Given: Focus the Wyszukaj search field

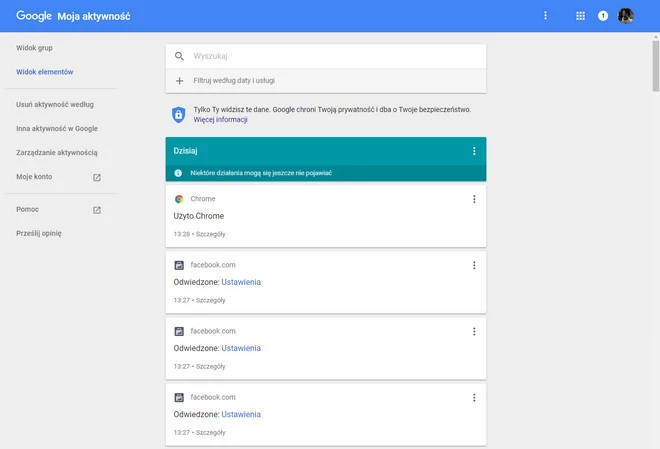Looking at the screenshot, I should (x=330, y=57).
